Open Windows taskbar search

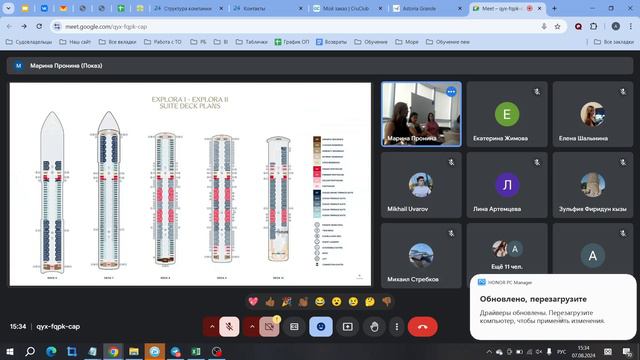[30, 351]
